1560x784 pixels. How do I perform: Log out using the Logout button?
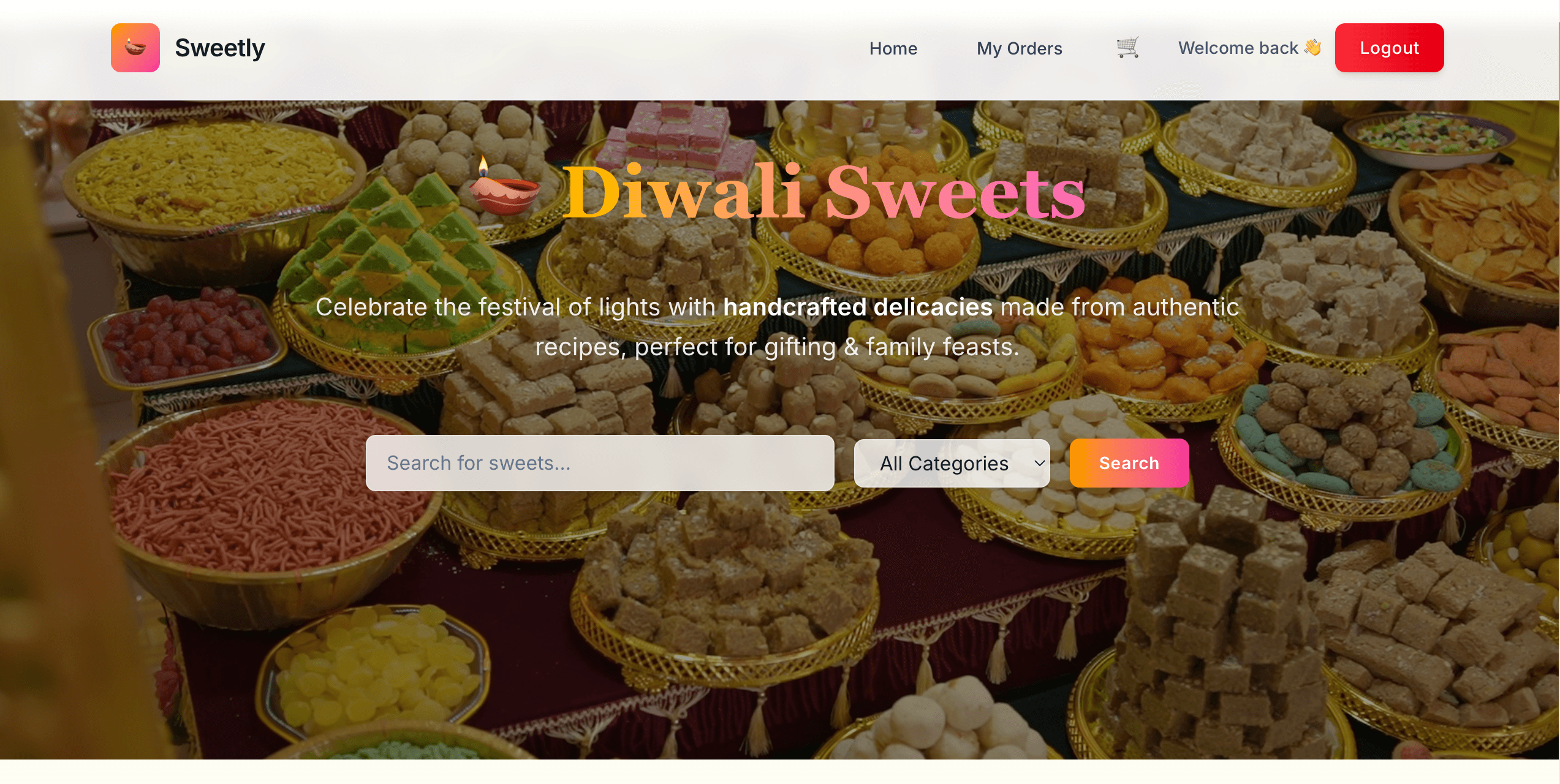click(1390, 48)
